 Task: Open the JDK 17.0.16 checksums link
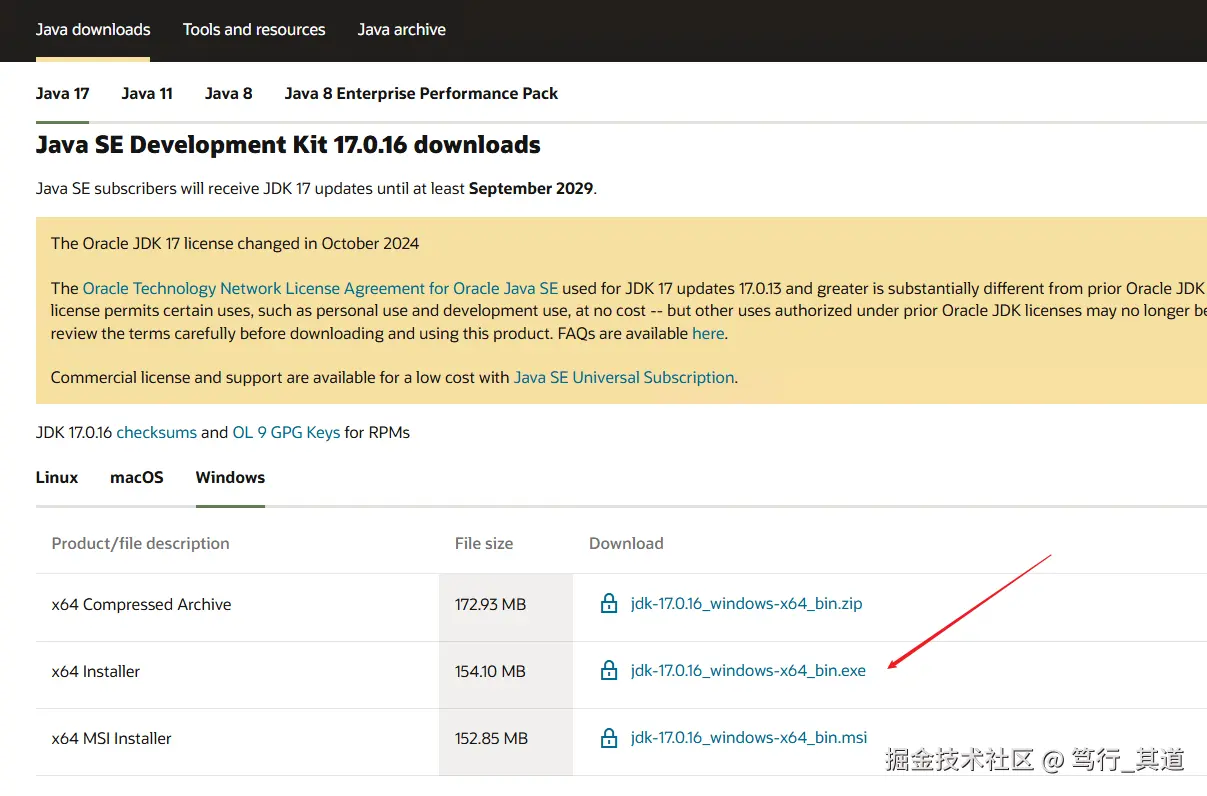click(x=157, y=432)
